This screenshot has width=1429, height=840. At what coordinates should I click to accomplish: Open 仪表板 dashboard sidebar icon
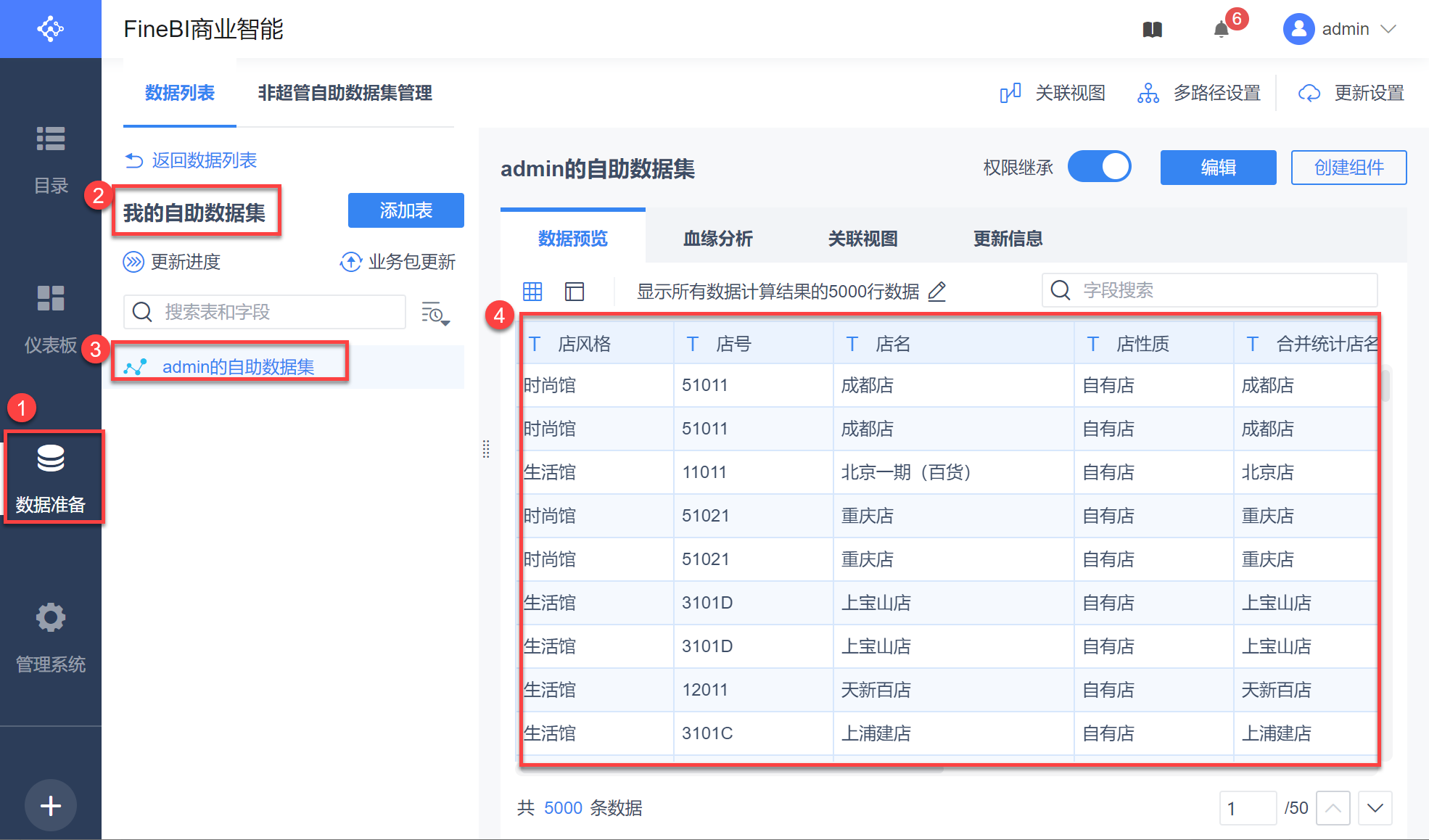pos(51,298)
